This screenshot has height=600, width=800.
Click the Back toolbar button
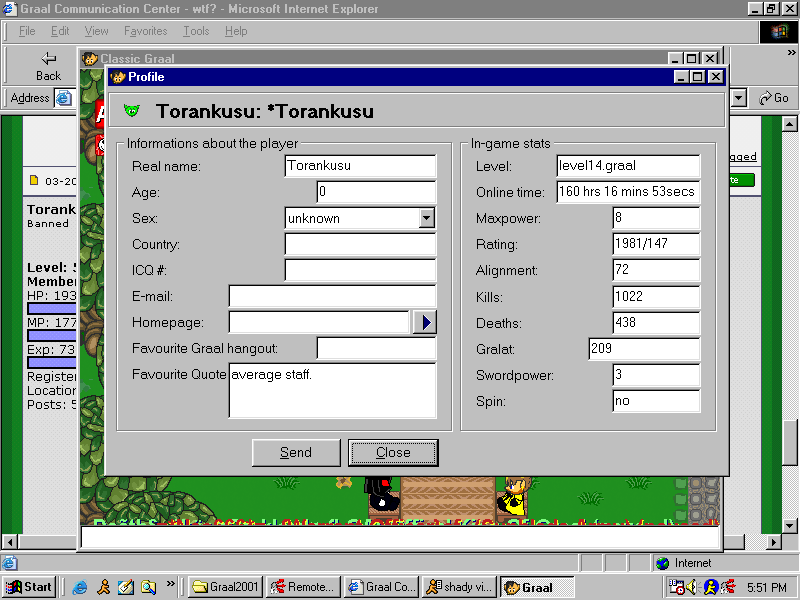pos(48,66)
